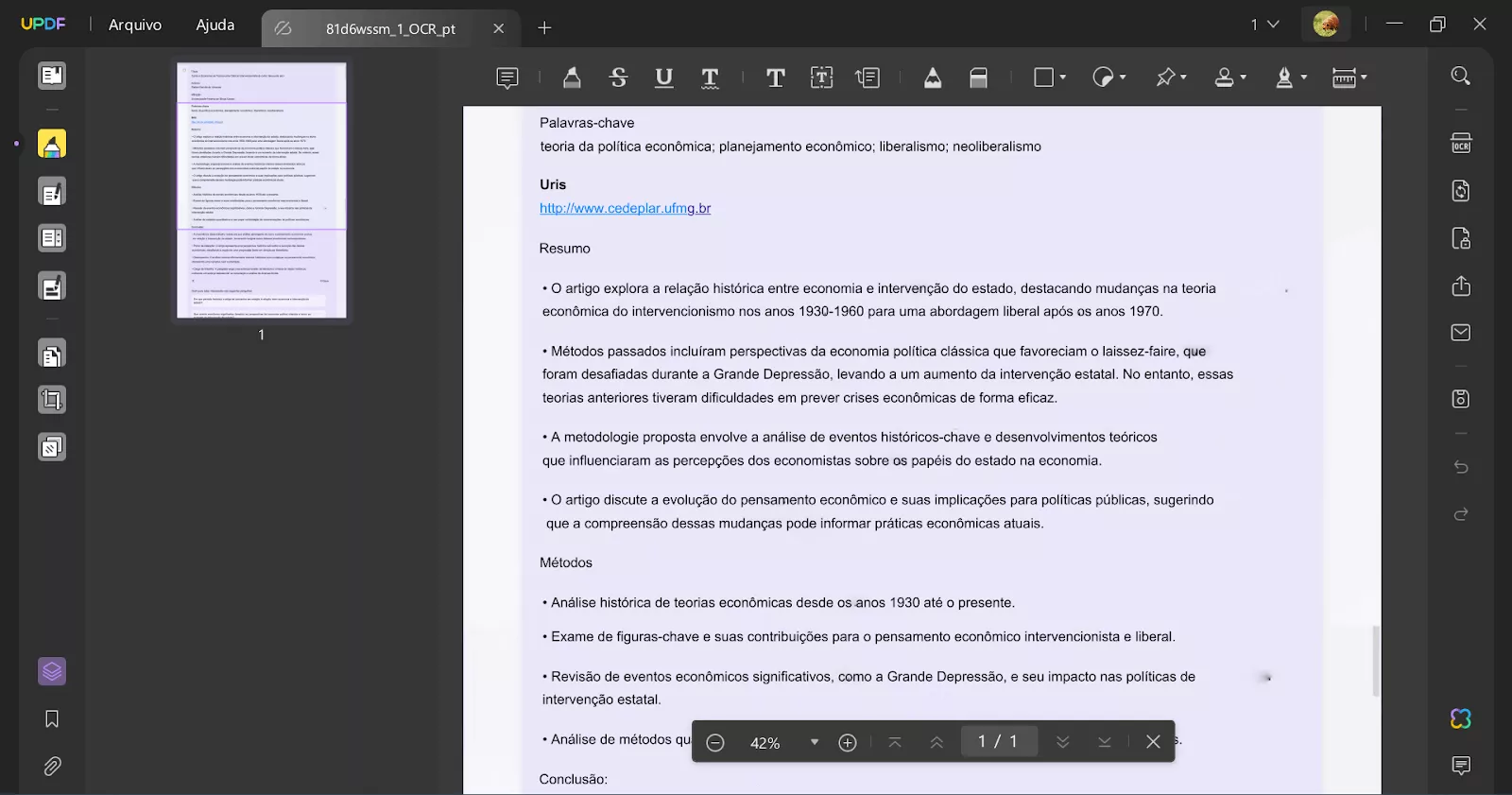Select the underline text tool
The height and width of the screenshot is (795, 1512).
pyautogui.click(x=664, y=78)
